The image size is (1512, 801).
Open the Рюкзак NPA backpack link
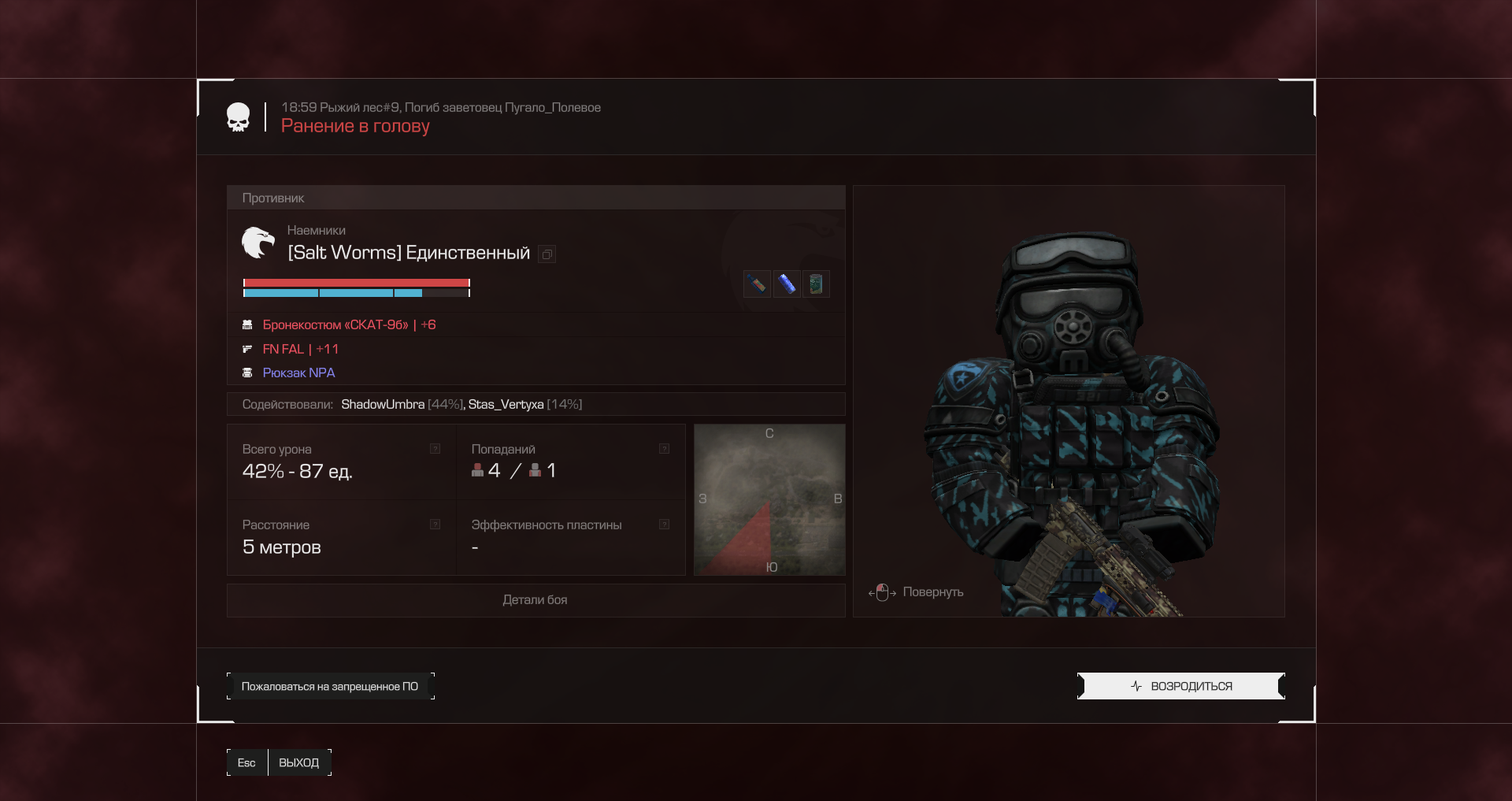[299, 373]
